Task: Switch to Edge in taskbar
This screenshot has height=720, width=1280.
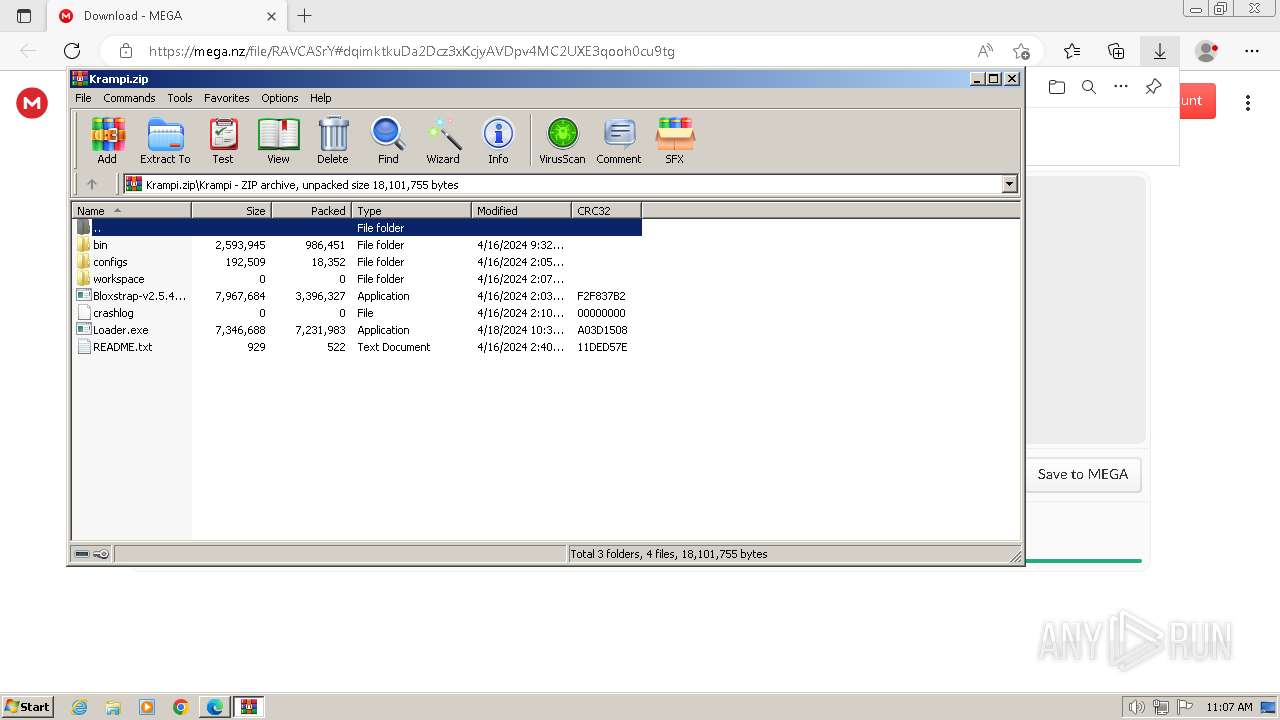Action: click(x=215, y=707)
